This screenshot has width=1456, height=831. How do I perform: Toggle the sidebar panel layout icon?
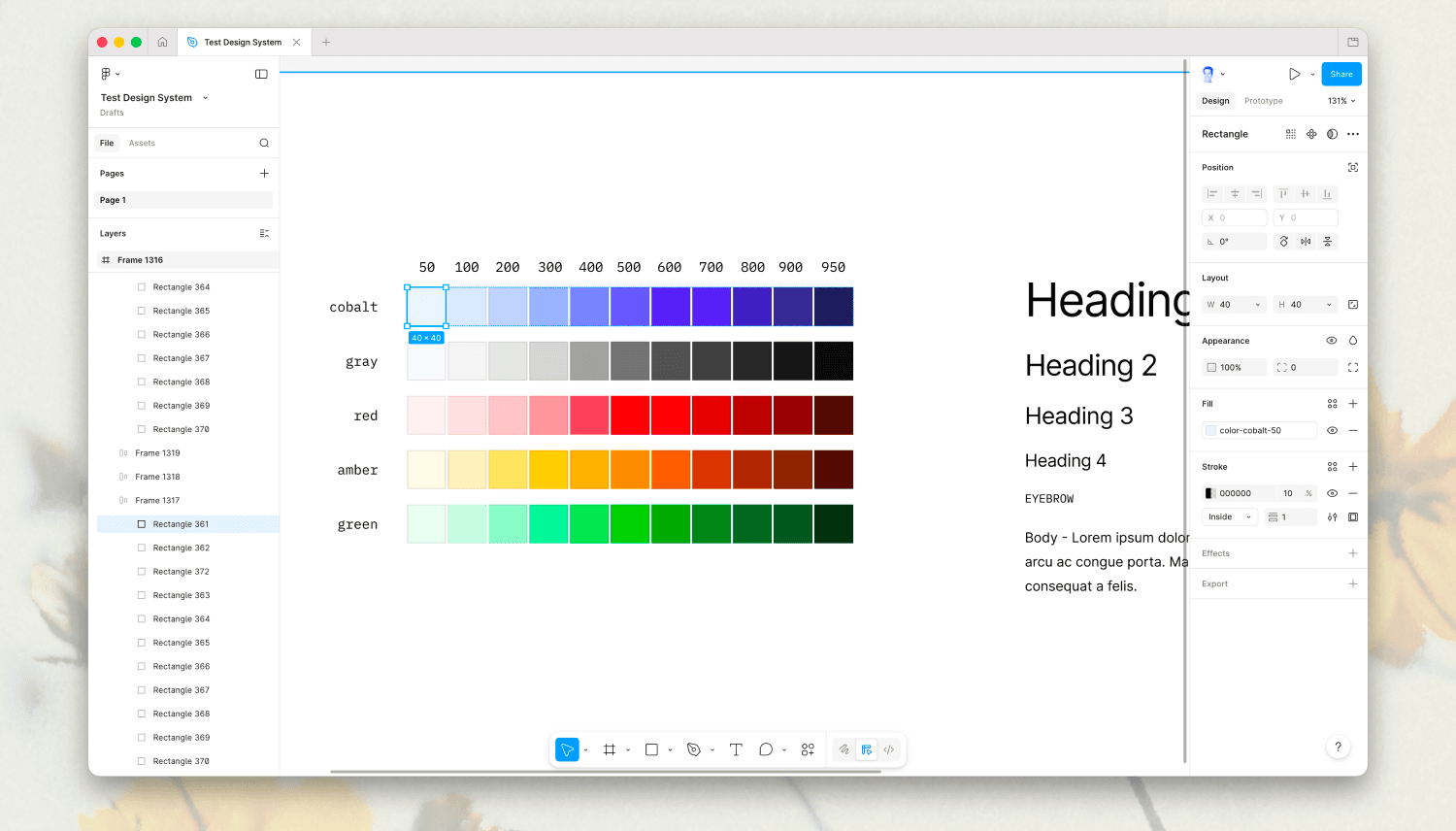(261, 74)
